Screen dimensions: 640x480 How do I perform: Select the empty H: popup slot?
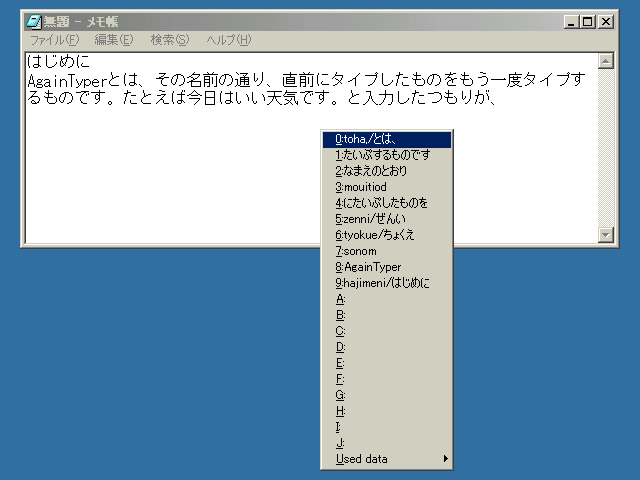click(387, 411)
